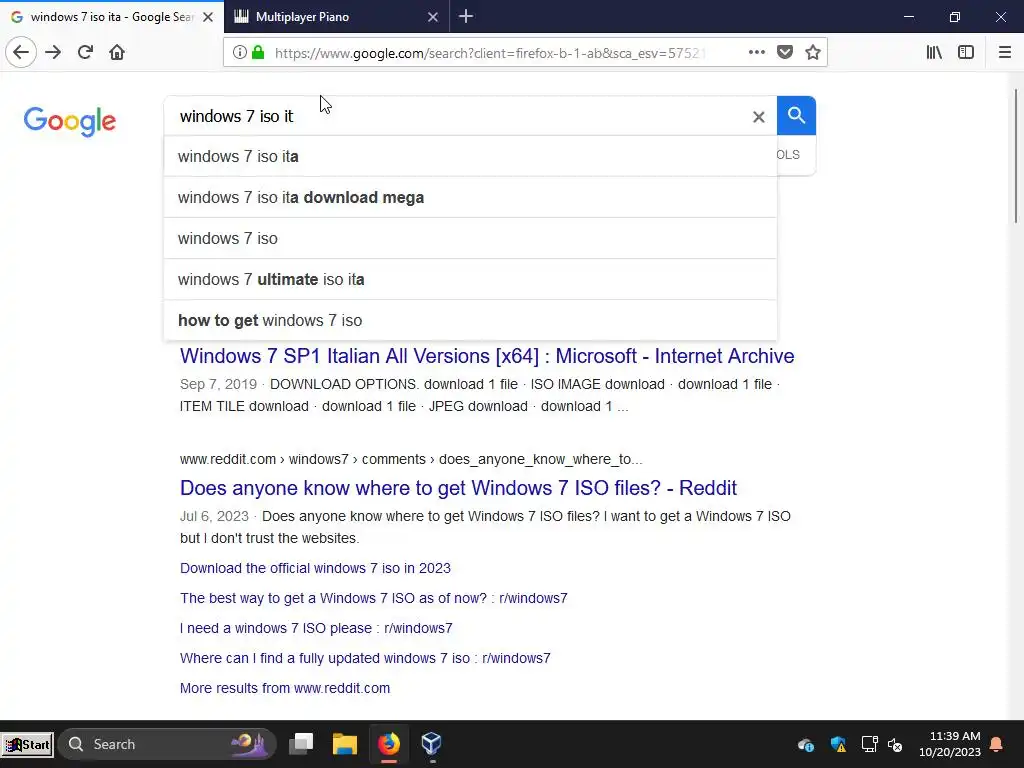Open Task View on taskbar
The image size is (1024, 768).
pyautogui.click(x=301, y=744)
